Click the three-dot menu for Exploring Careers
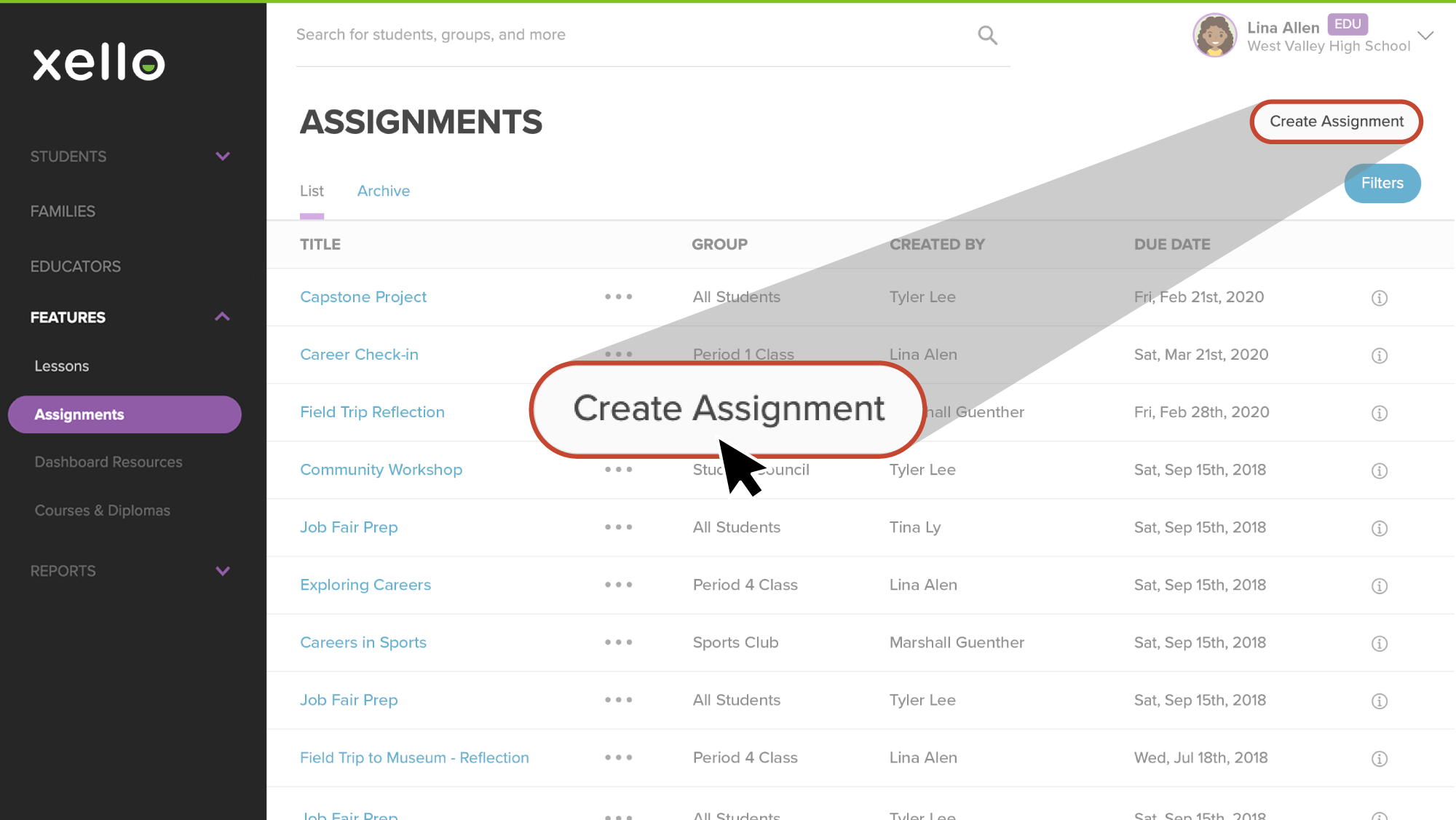Screen dimensions: 1456x820 (619, 585)
